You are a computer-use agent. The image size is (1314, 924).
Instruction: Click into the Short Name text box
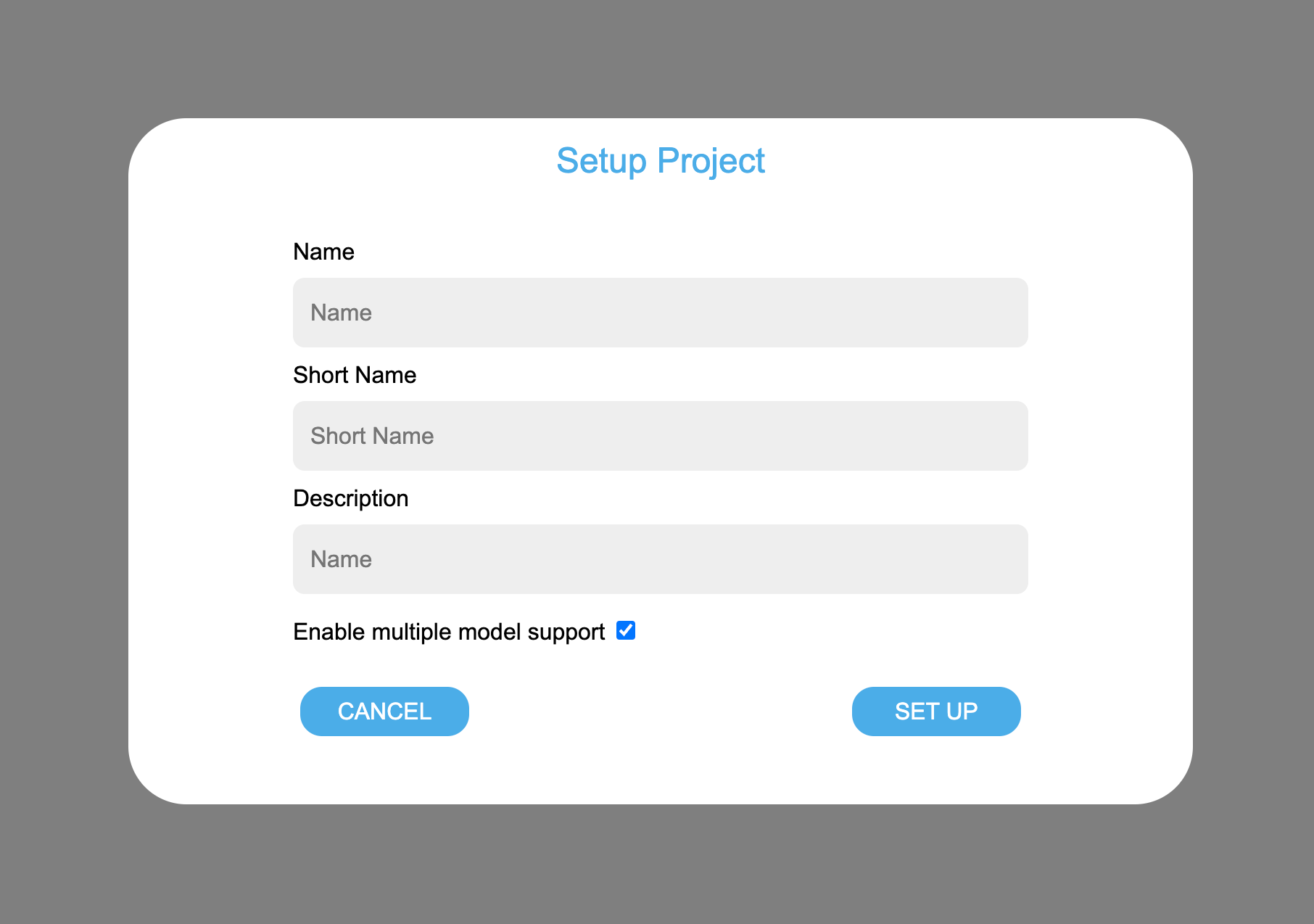point(660,436)
